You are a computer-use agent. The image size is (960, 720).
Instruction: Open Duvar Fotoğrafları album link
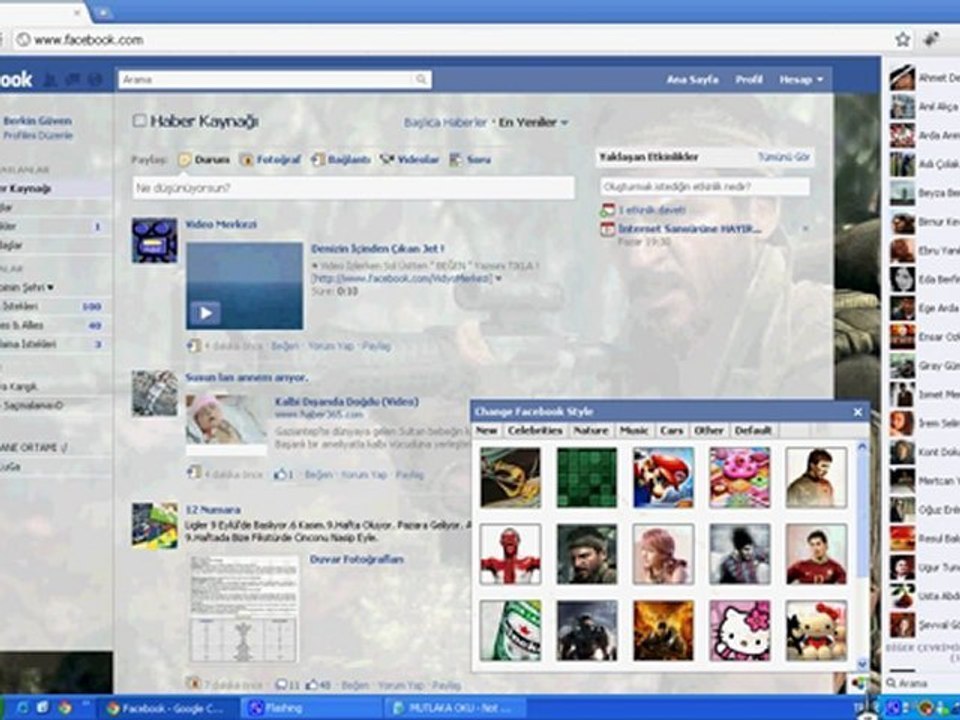(x=357, y=559)
